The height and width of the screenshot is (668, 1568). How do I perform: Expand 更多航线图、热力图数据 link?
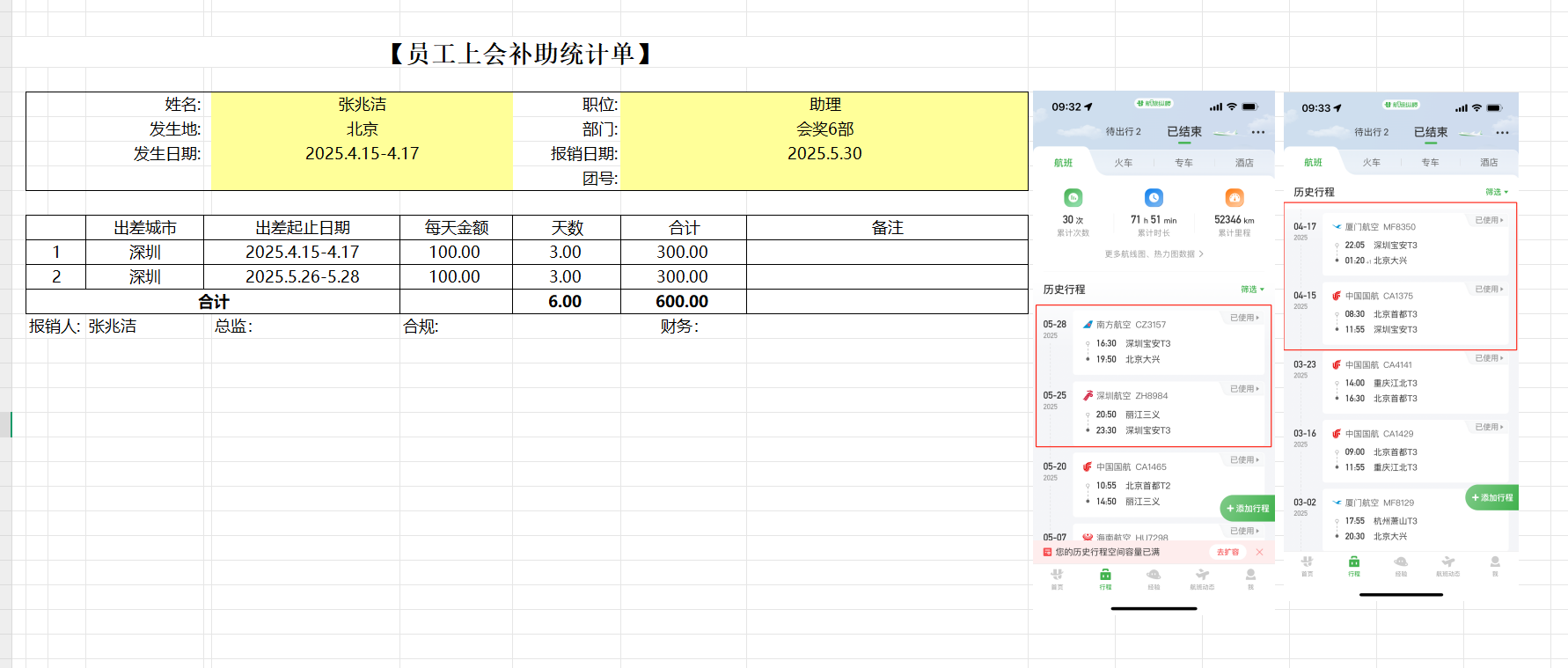point(1154,254)
